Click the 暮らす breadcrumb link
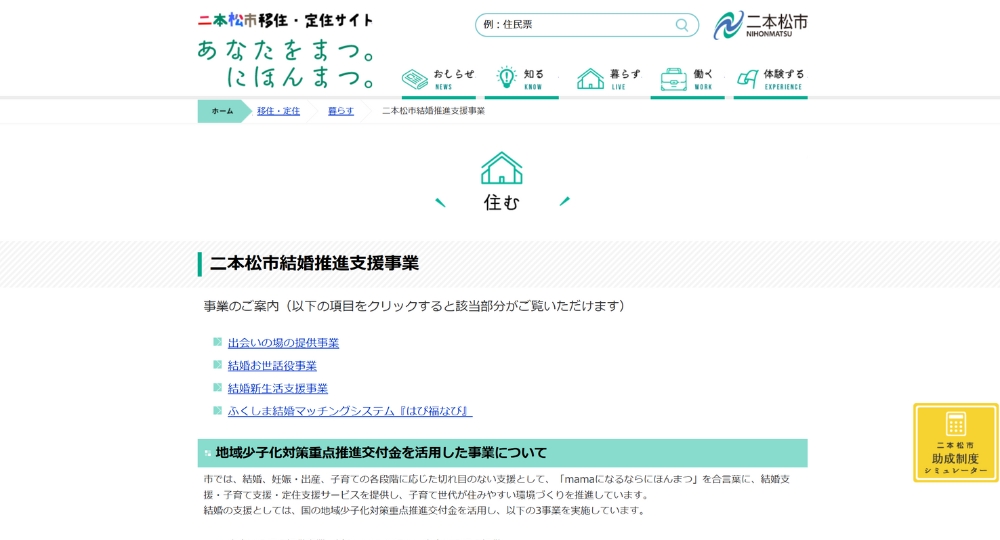The image size is (1000, 540). point(341,111)
